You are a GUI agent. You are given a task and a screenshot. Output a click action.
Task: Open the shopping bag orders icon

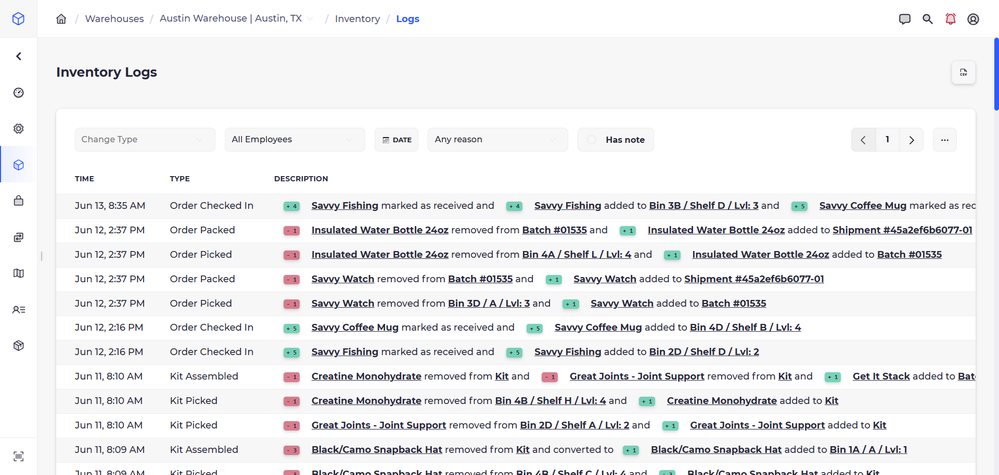tap(18, 201)
